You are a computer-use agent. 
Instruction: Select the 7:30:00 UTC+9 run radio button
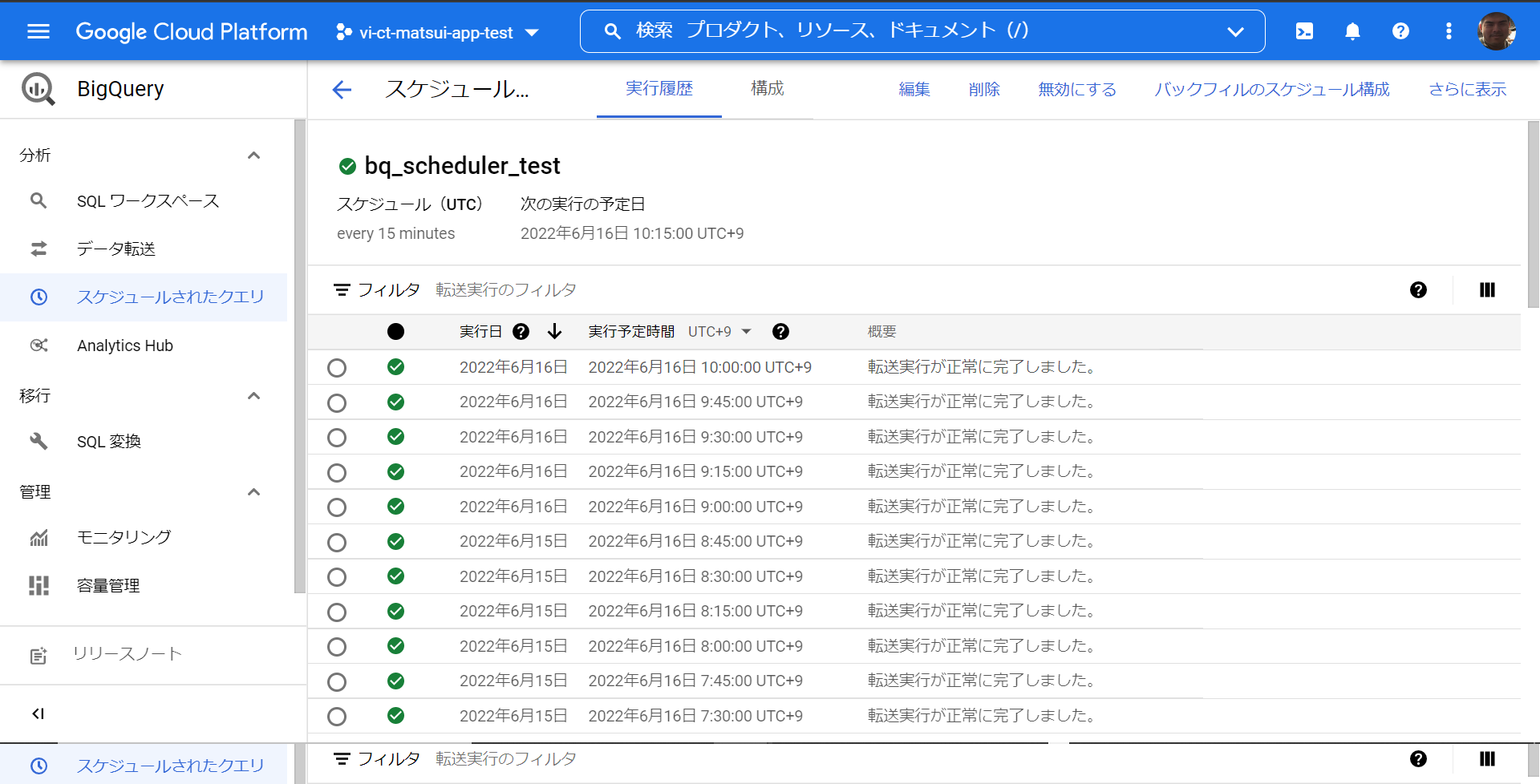click(337, 717)
